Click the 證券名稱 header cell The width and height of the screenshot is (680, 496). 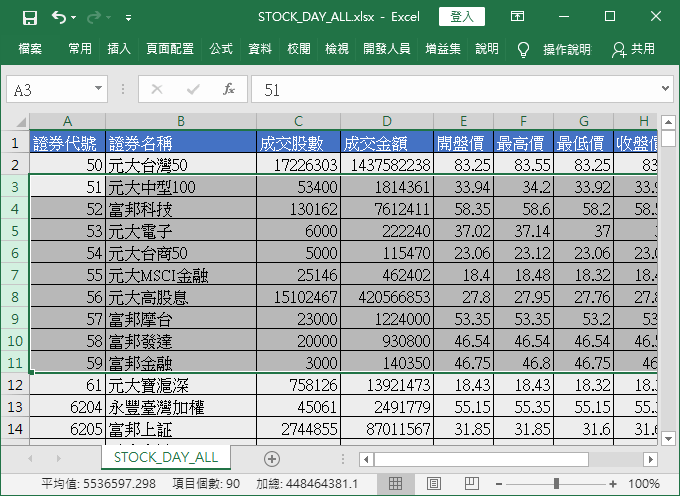coord(181,143)
